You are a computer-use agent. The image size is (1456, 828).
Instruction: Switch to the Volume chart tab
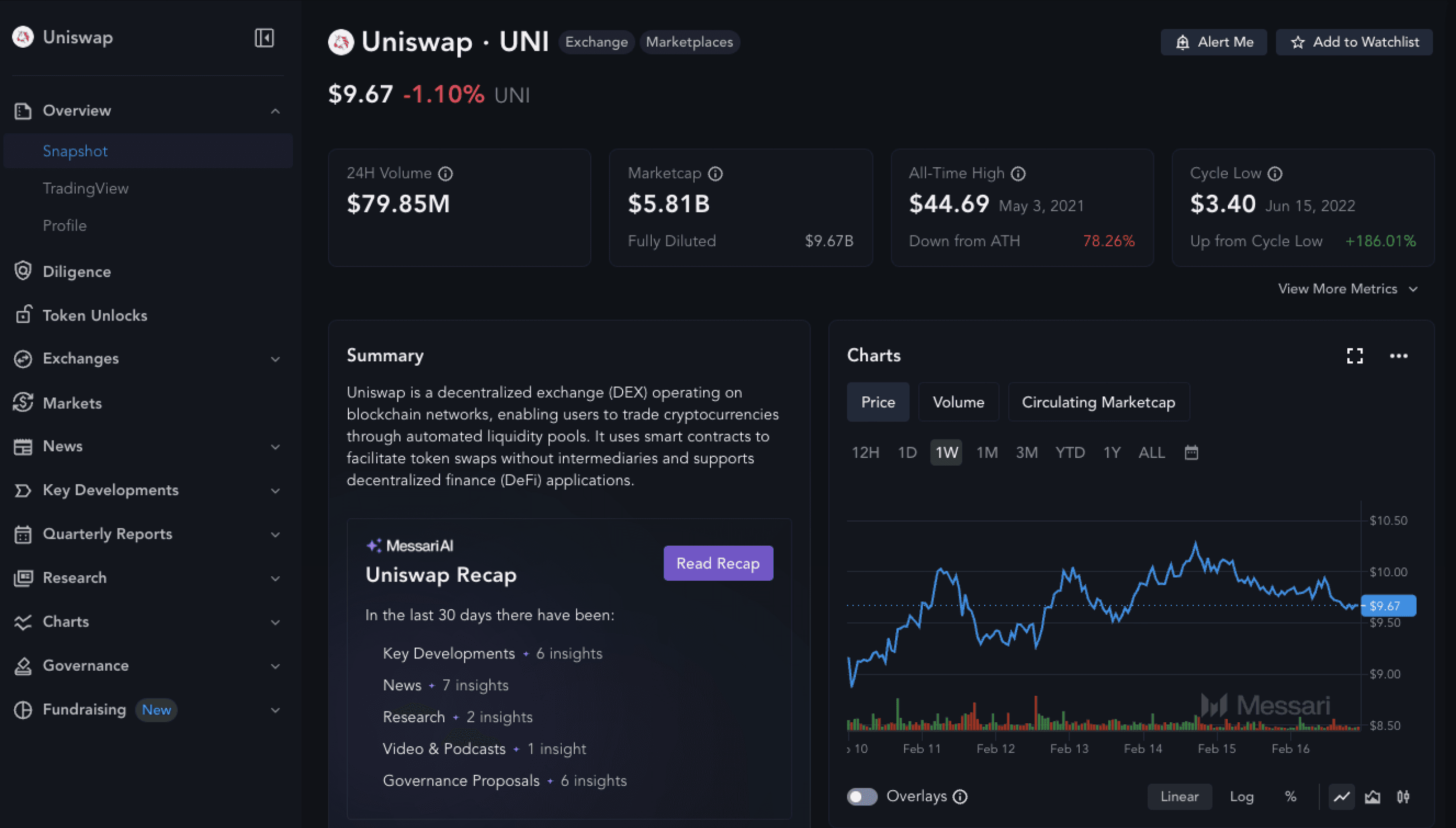tap(958, 402)
